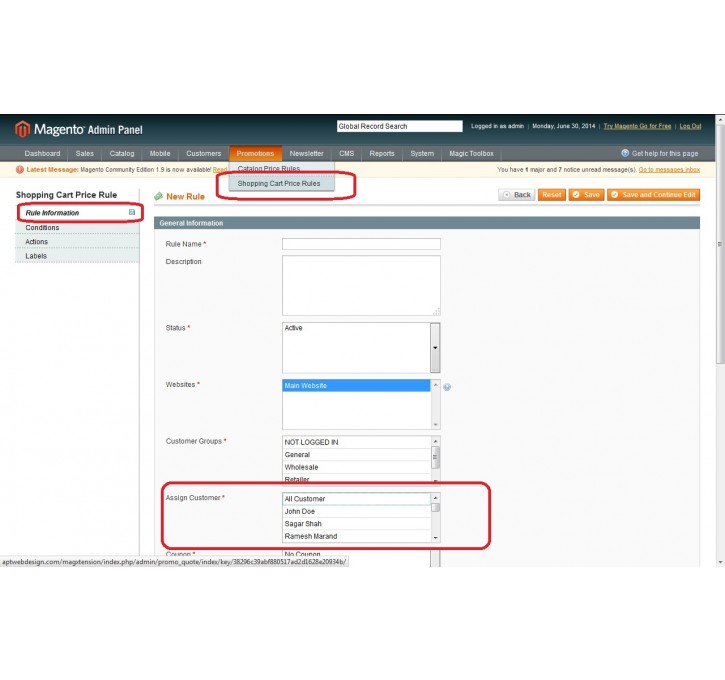This screenshot has width=725, height=680.
Task: Click the help icon beside 'Get help for this page'
Action: (625, 153)
